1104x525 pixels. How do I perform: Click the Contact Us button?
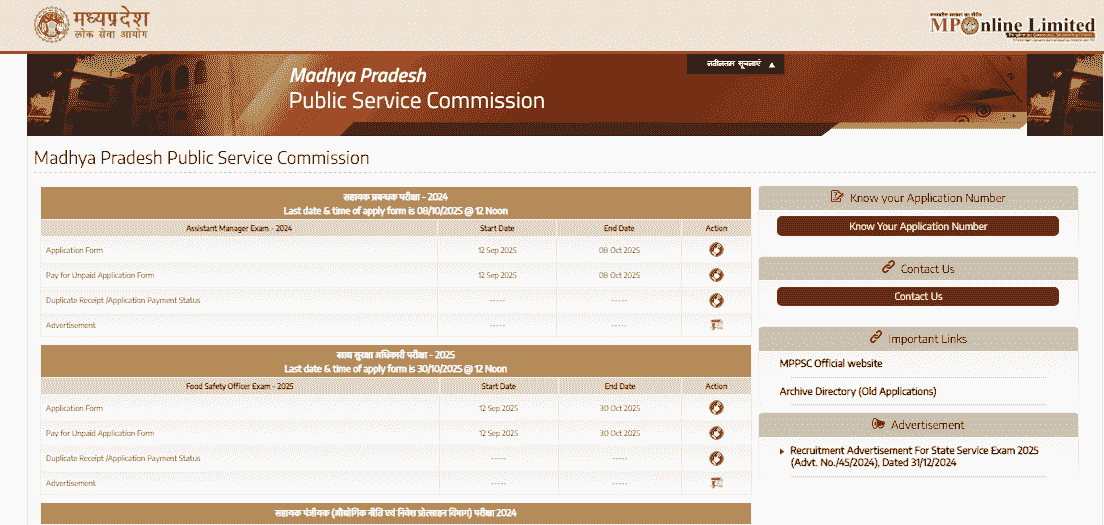917,296
